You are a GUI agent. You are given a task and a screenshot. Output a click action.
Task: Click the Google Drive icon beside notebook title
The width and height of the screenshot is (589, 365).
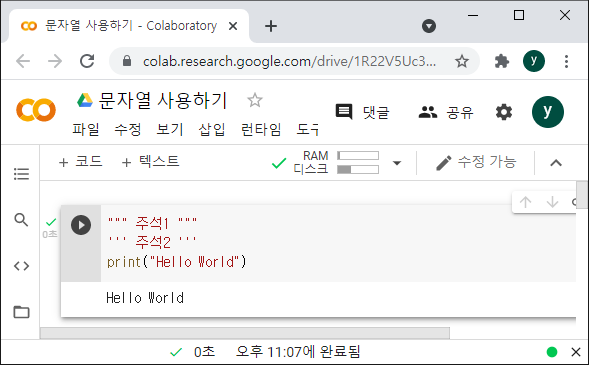[x=85, y=100]
